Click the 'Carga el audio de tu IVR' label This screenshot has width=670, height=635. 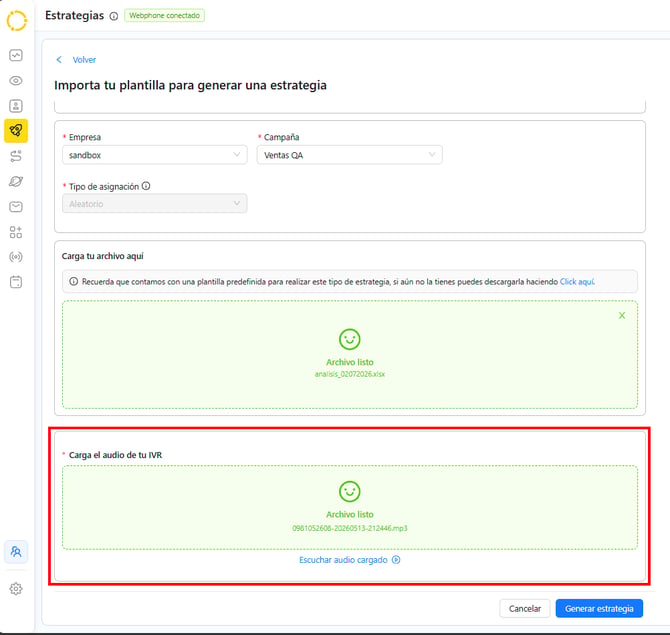pyautogui.click(x=115, y=455)
